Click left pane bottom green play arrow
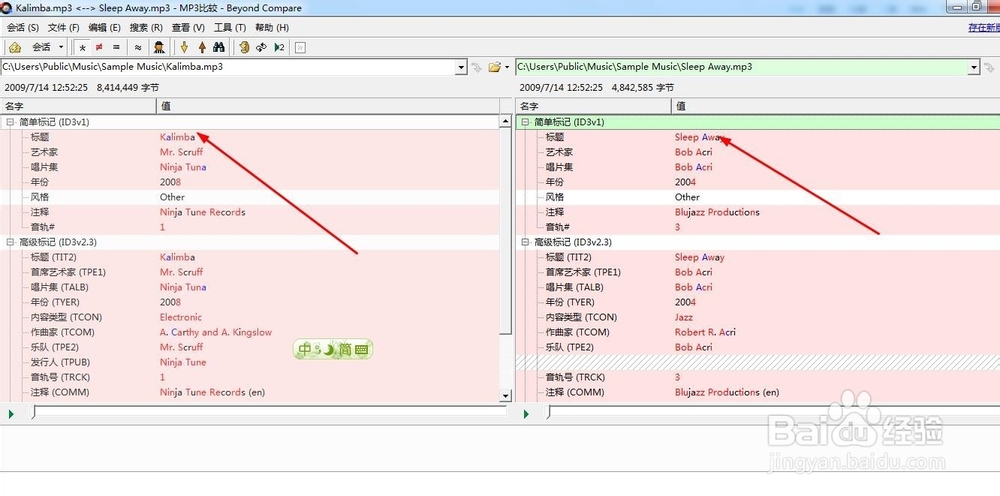 11,414
